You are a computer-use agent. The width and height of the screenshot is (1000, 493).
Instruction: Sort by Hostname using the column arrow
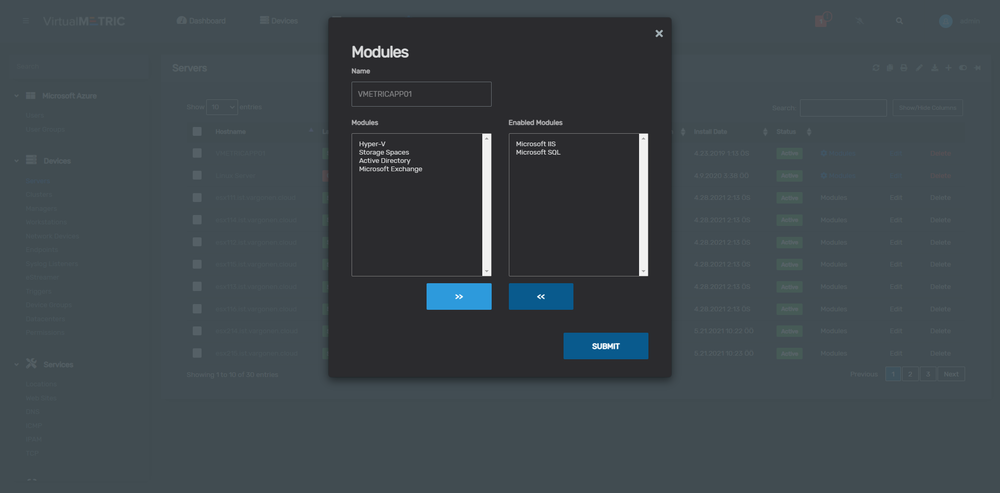(x=311, y=131)
